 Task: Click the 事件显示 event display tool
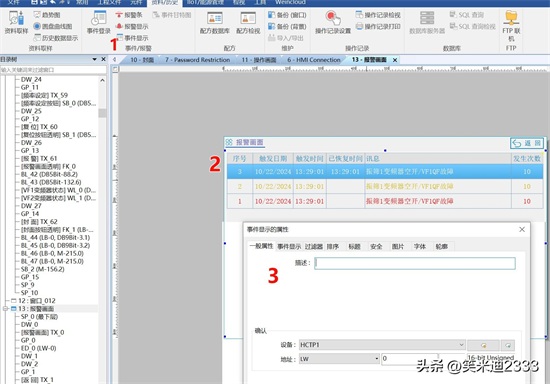pyautogui.click(x=132, y=38)
